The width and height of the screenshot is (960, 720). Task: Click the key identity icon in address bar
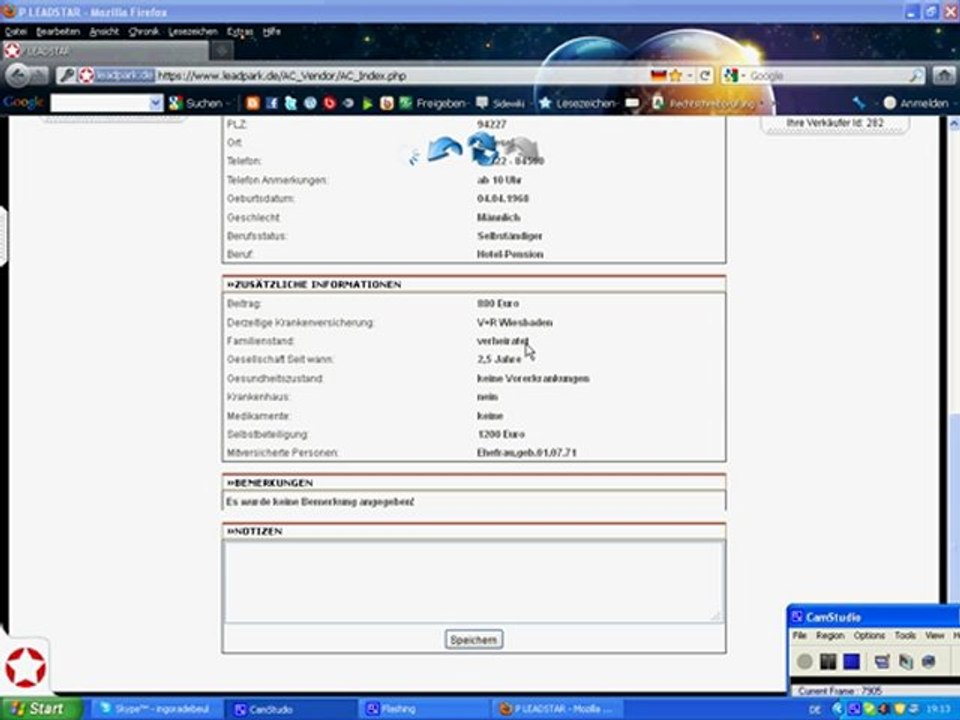[67, 76]
